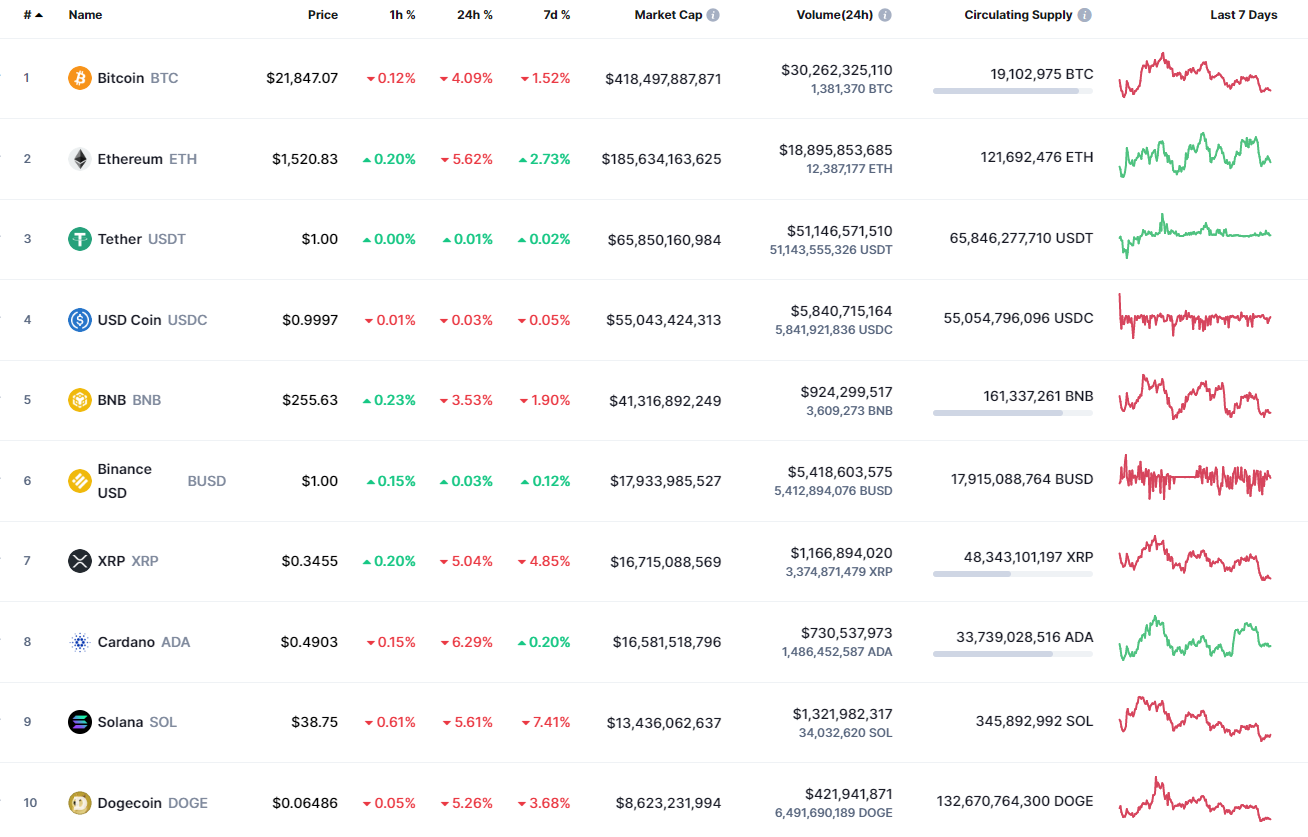Select the Solana logo icon
The width and height of the screenshot is (1308, 837).
[78, 721]
